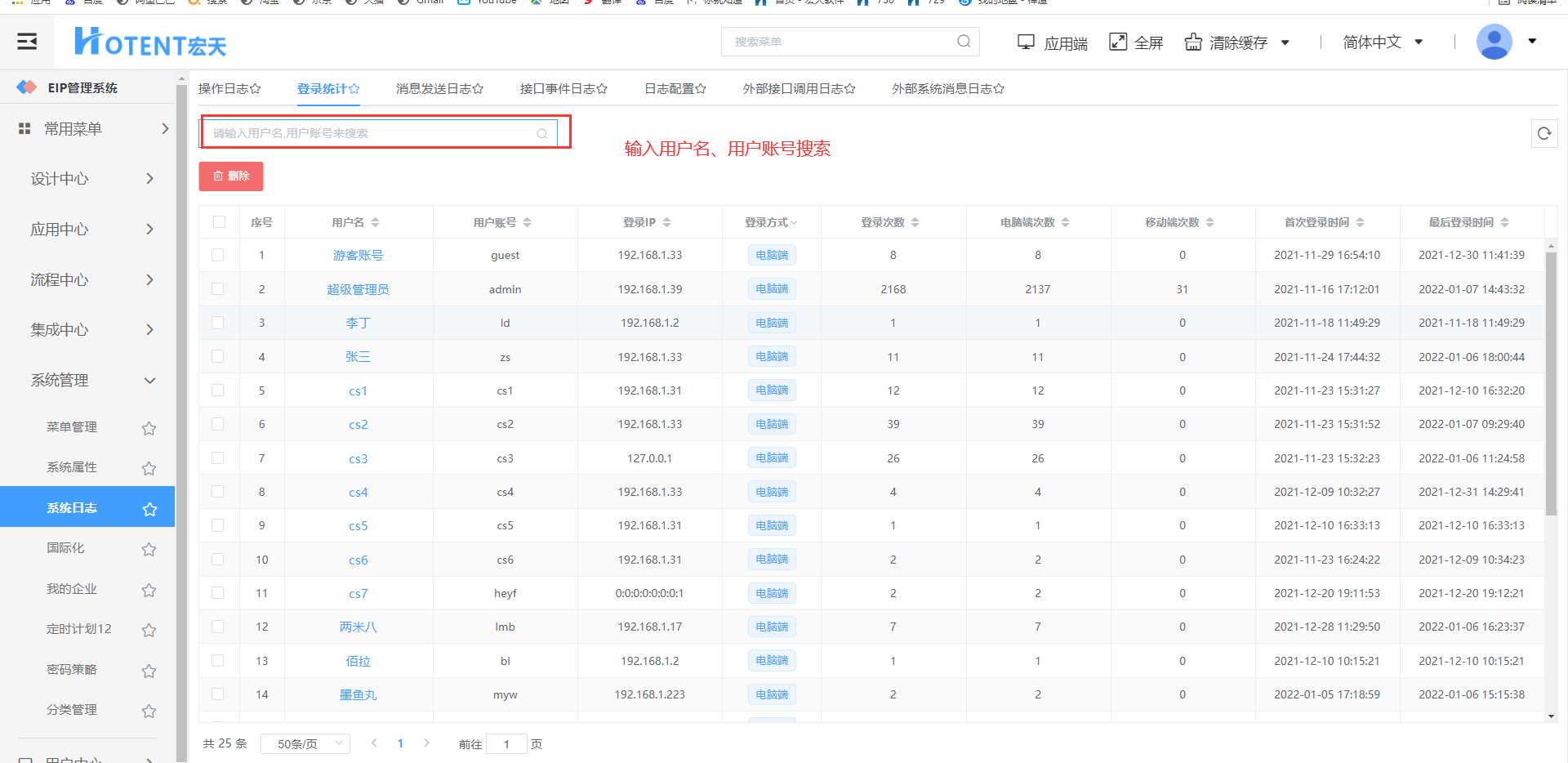Open the 日志配置 tab
Image resolution: width=1568 pixels, height=763 pixels.
[675, 89]
